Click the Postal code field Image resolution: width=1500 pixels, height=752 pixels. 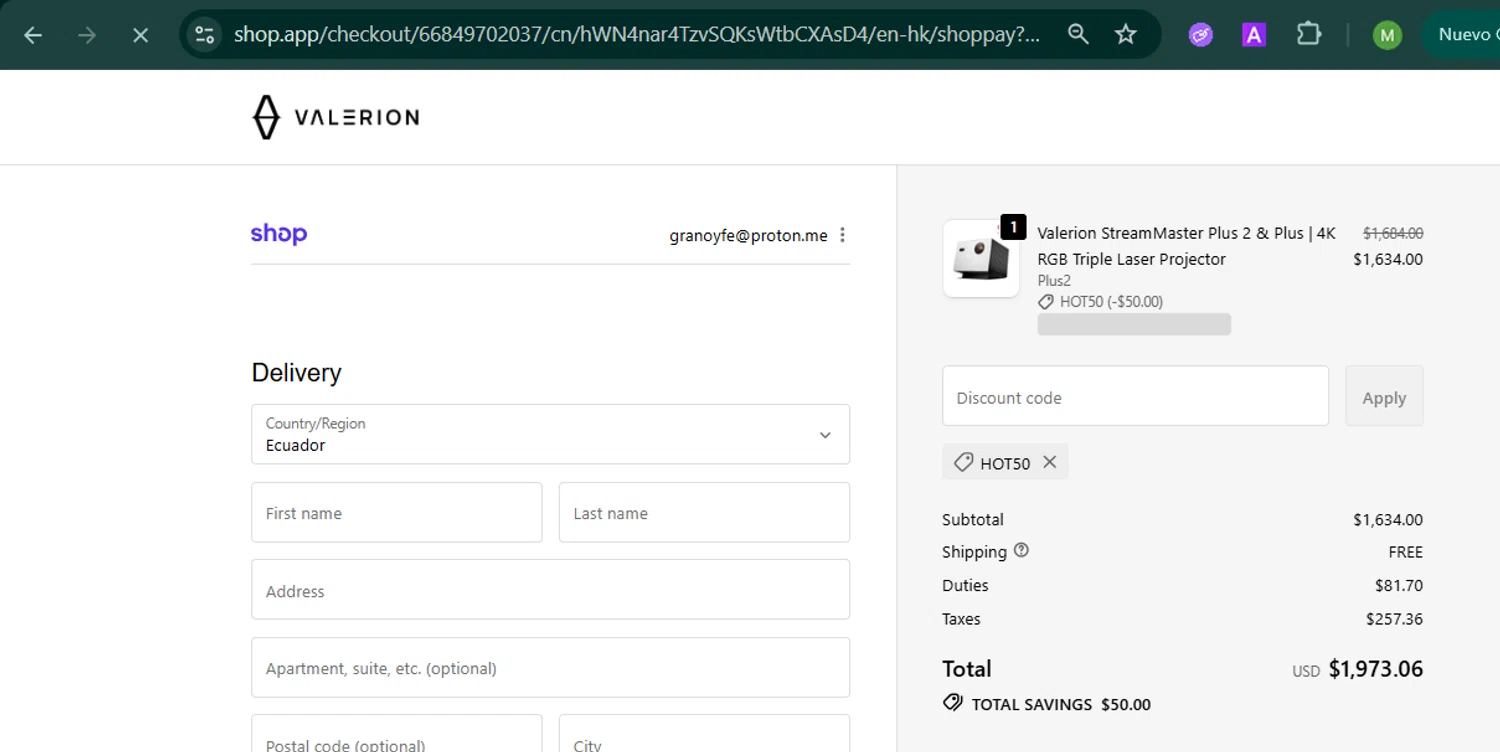click(x=397, y=735)
